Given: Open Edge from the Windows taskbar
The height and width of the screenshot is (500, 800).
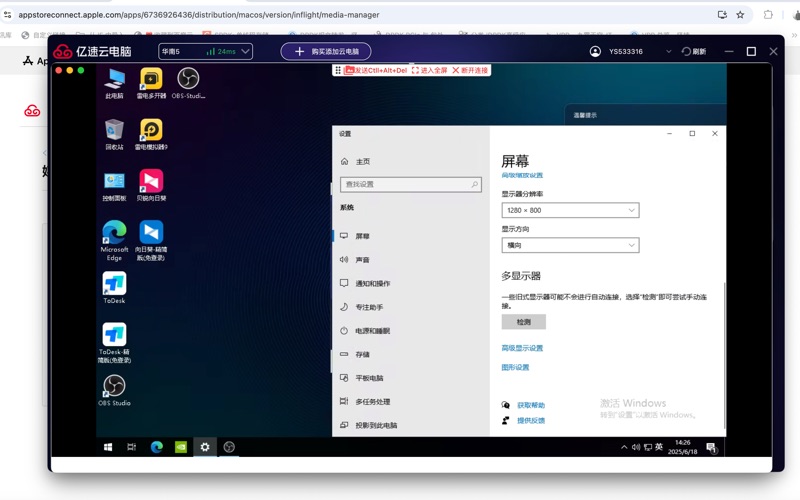Looking at the screenshot, I should [157, 447].
